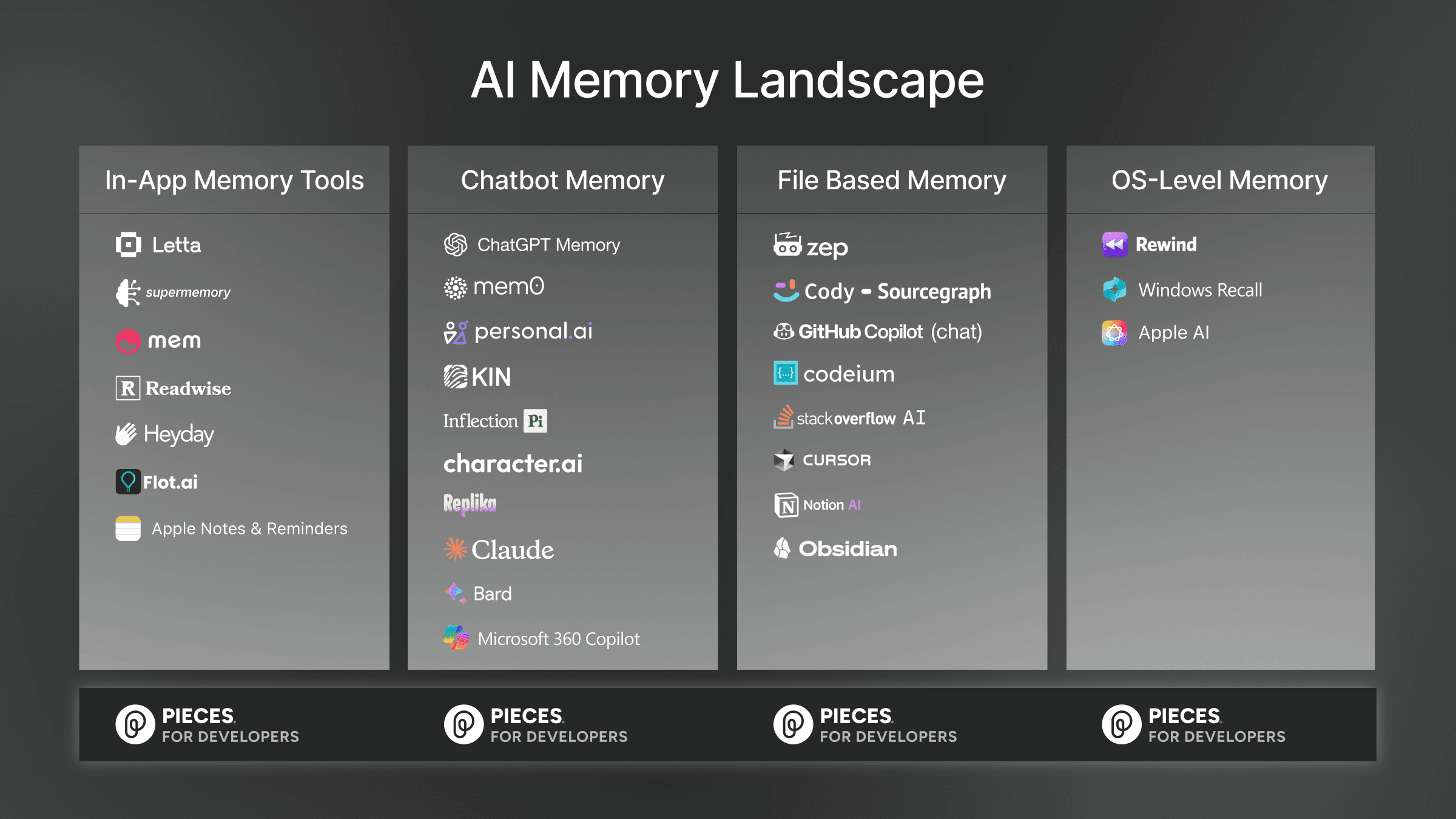Image resolution: width=1456 pixels, height=819 pixels.
Task: Click the 'Apple Notes & Reminders' text
Action: coord(249,528)
